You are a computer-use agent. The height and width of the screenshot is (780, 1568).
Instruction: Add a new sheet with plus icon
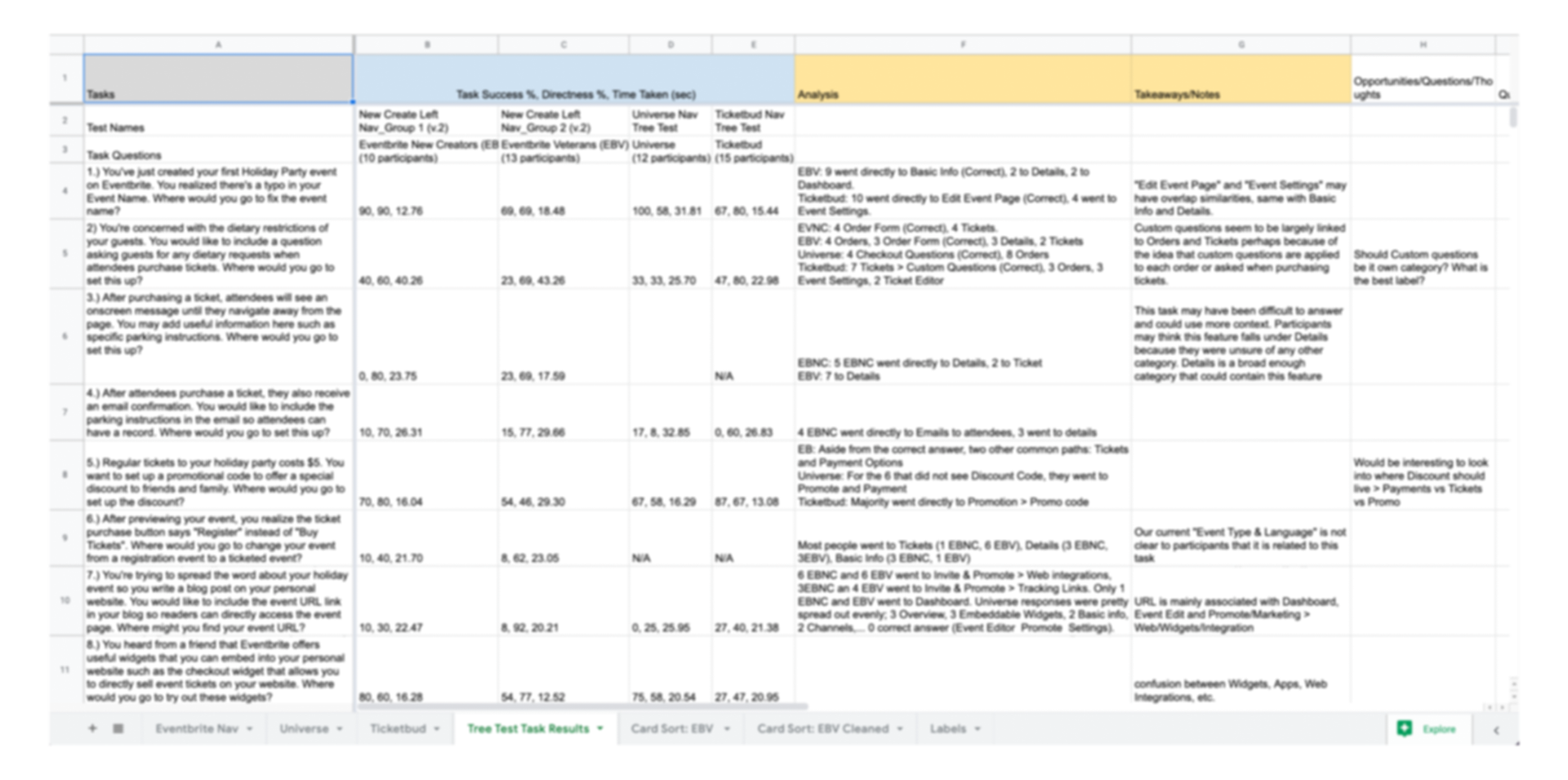tap(92, 728)
